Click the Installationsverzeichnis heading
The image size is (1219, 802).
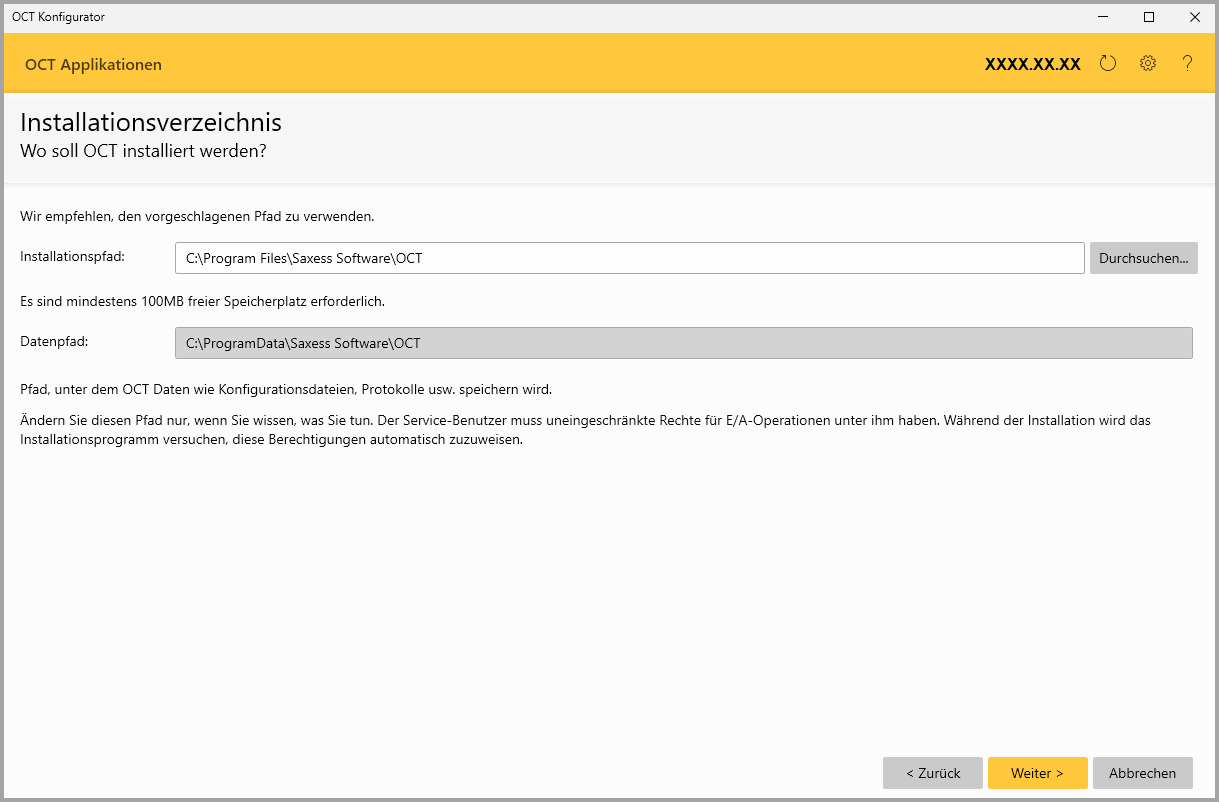pos(151,122)
